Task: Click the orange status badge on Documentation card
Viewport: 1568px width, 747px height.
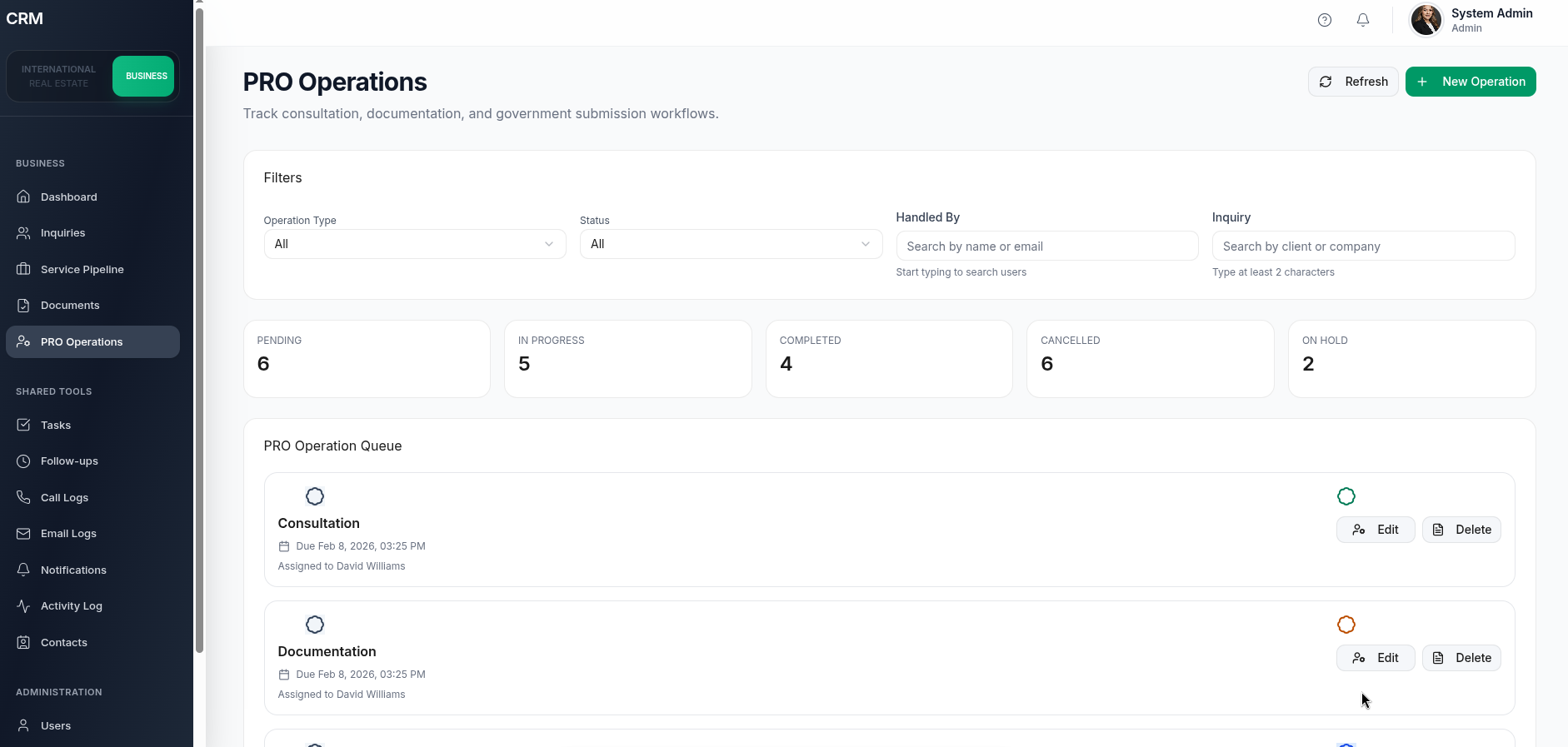Action: (x=1346, y=625)
